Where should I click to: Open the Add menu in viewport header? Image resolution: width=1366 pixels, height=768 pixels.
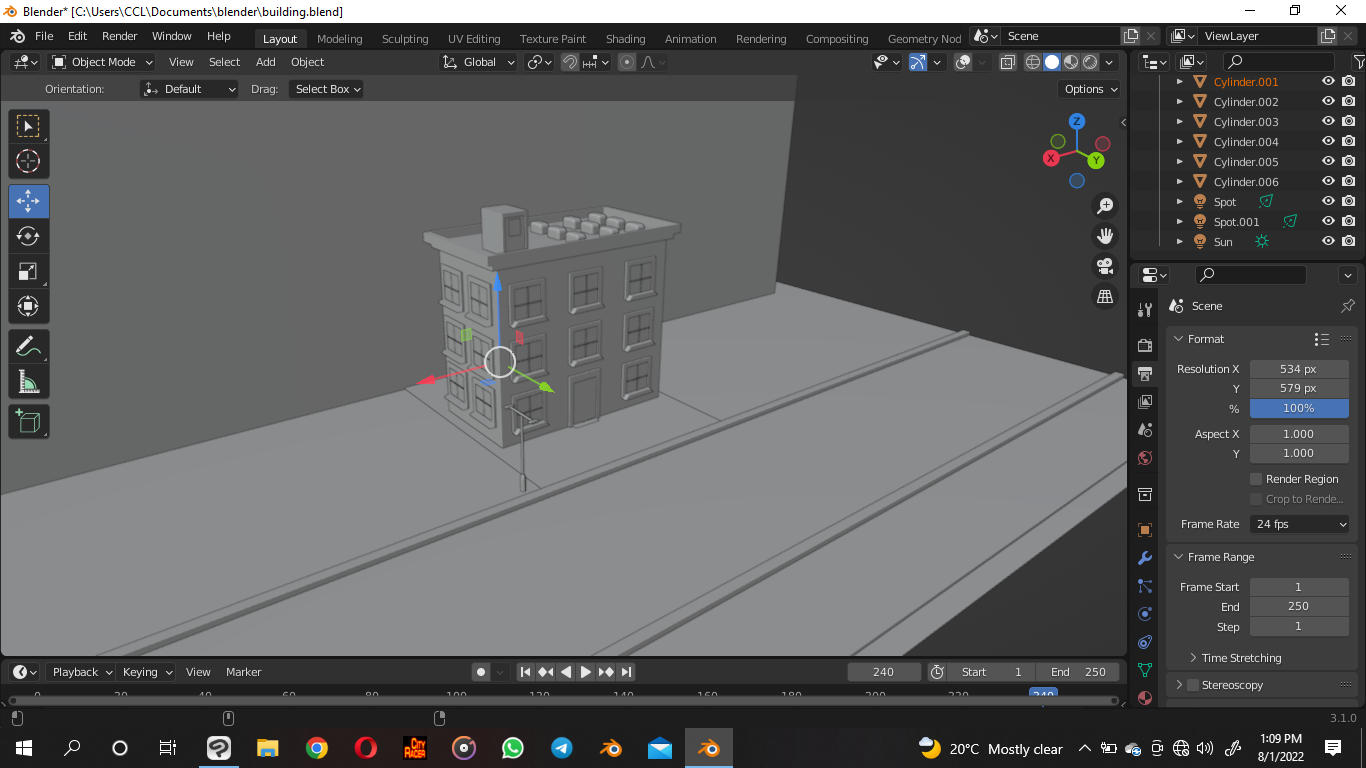pyautogui.click(x=265, y=62)
